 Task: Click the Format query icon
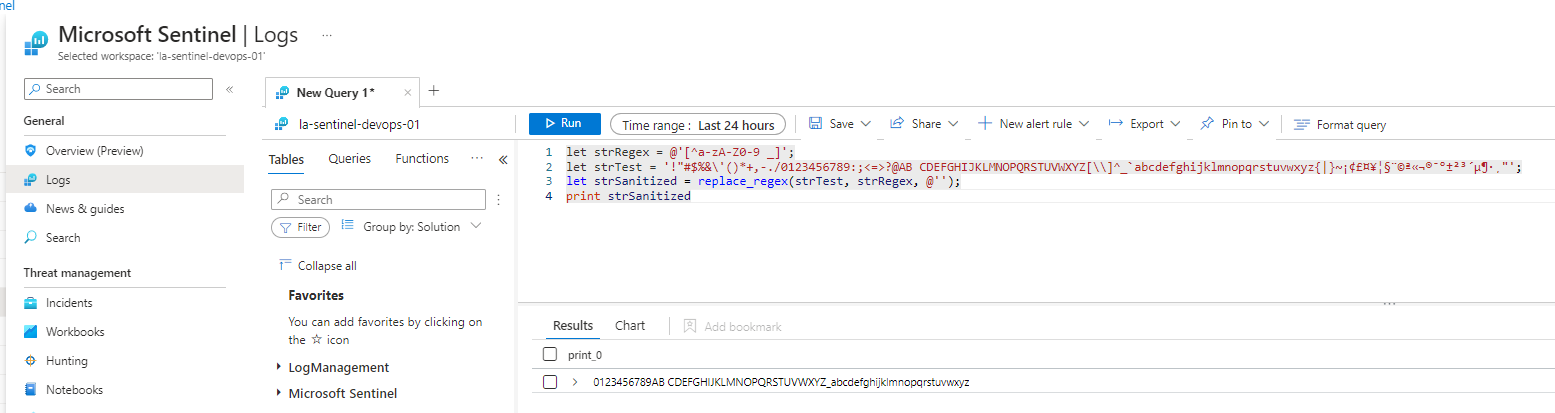[x=1302, y=125]
